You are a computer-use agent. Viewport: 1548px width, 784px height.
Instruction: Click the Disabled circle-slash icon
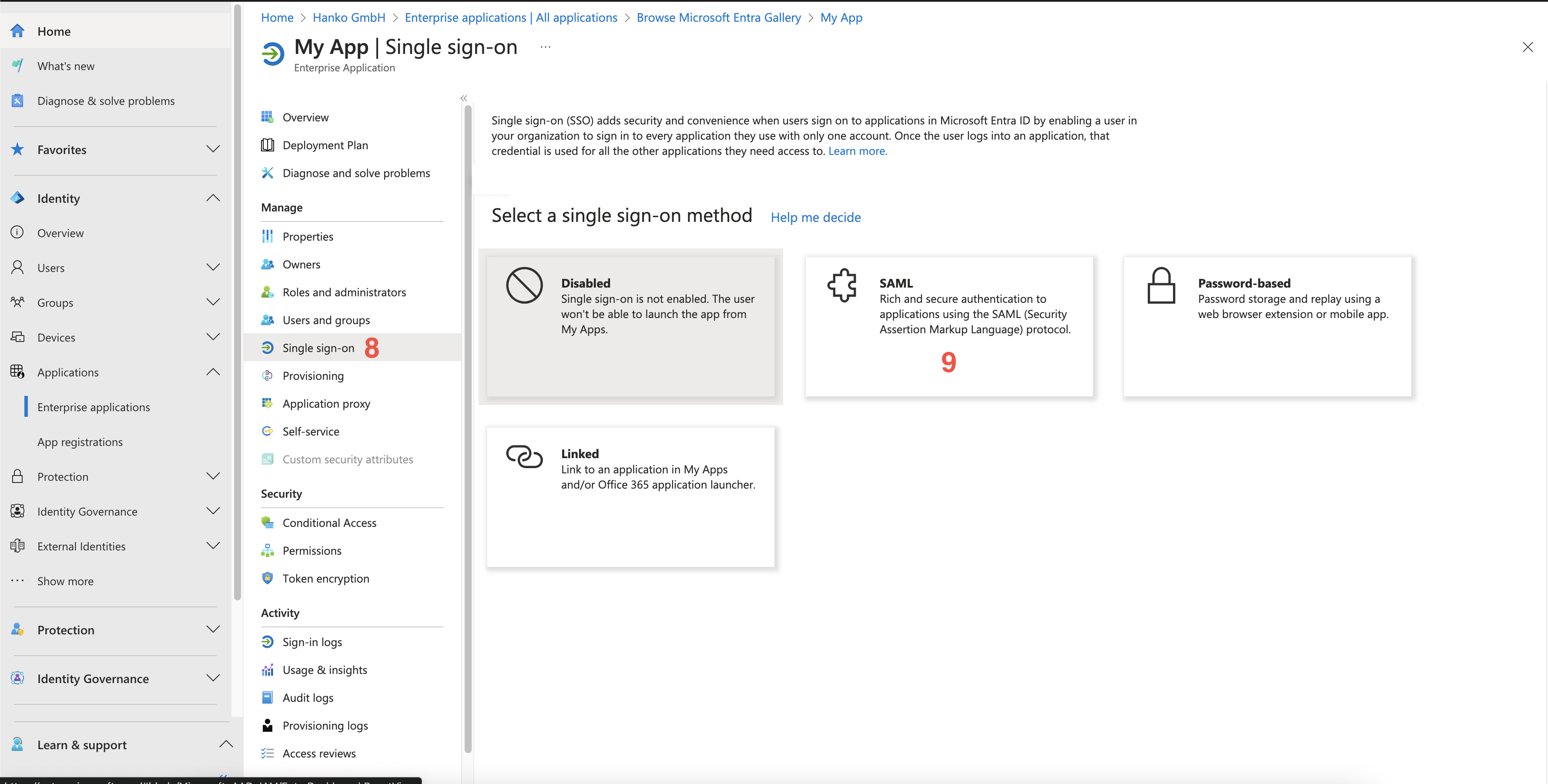tap(524, 285)
